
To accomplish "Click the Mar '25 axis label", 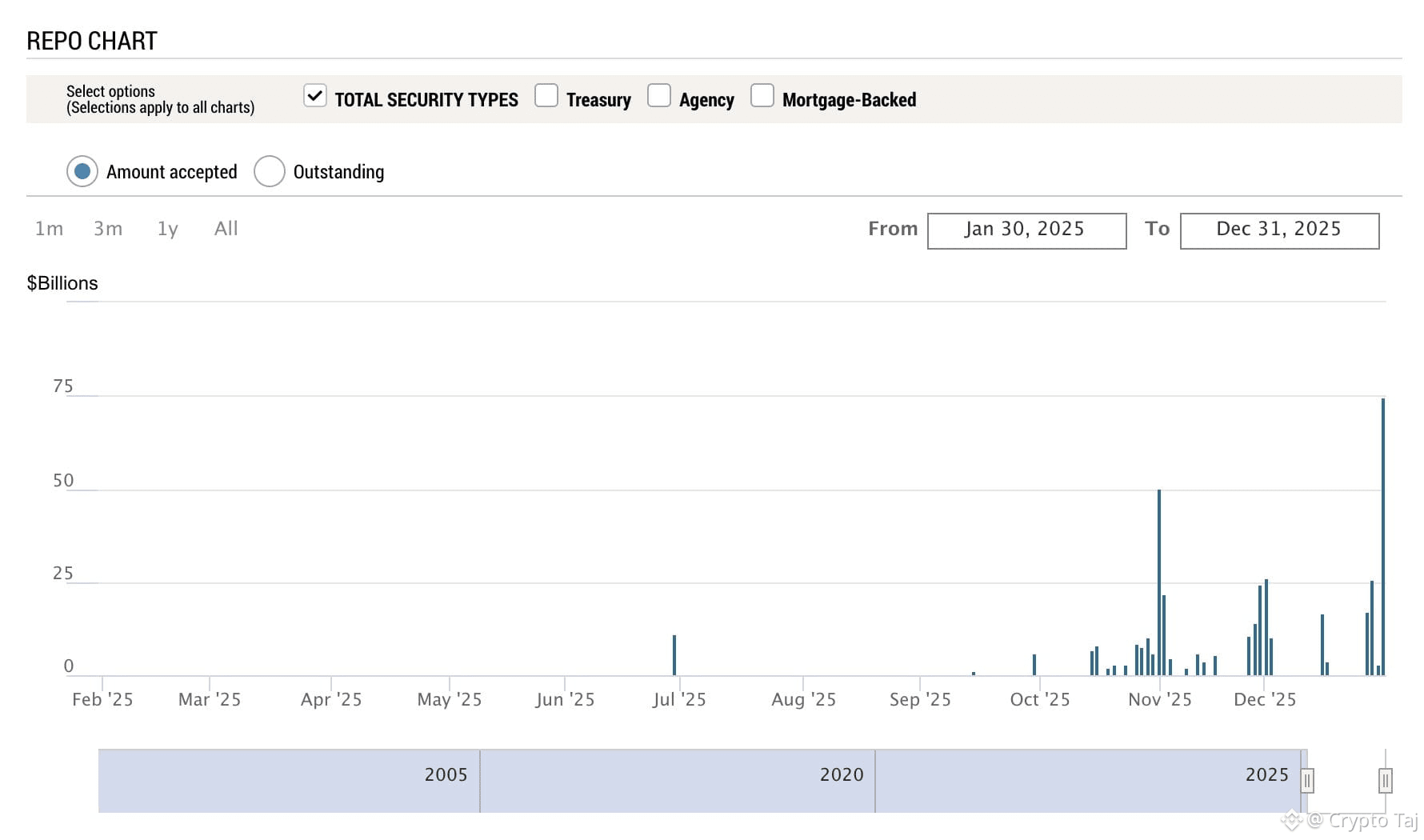I will pos(210,700).
